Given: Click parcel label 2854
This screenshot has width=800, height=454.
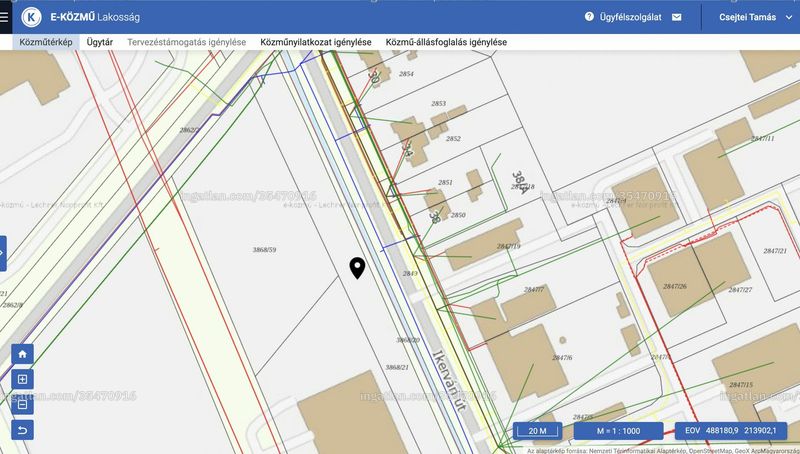Looking at the screenshot, I should pos(406,73).
